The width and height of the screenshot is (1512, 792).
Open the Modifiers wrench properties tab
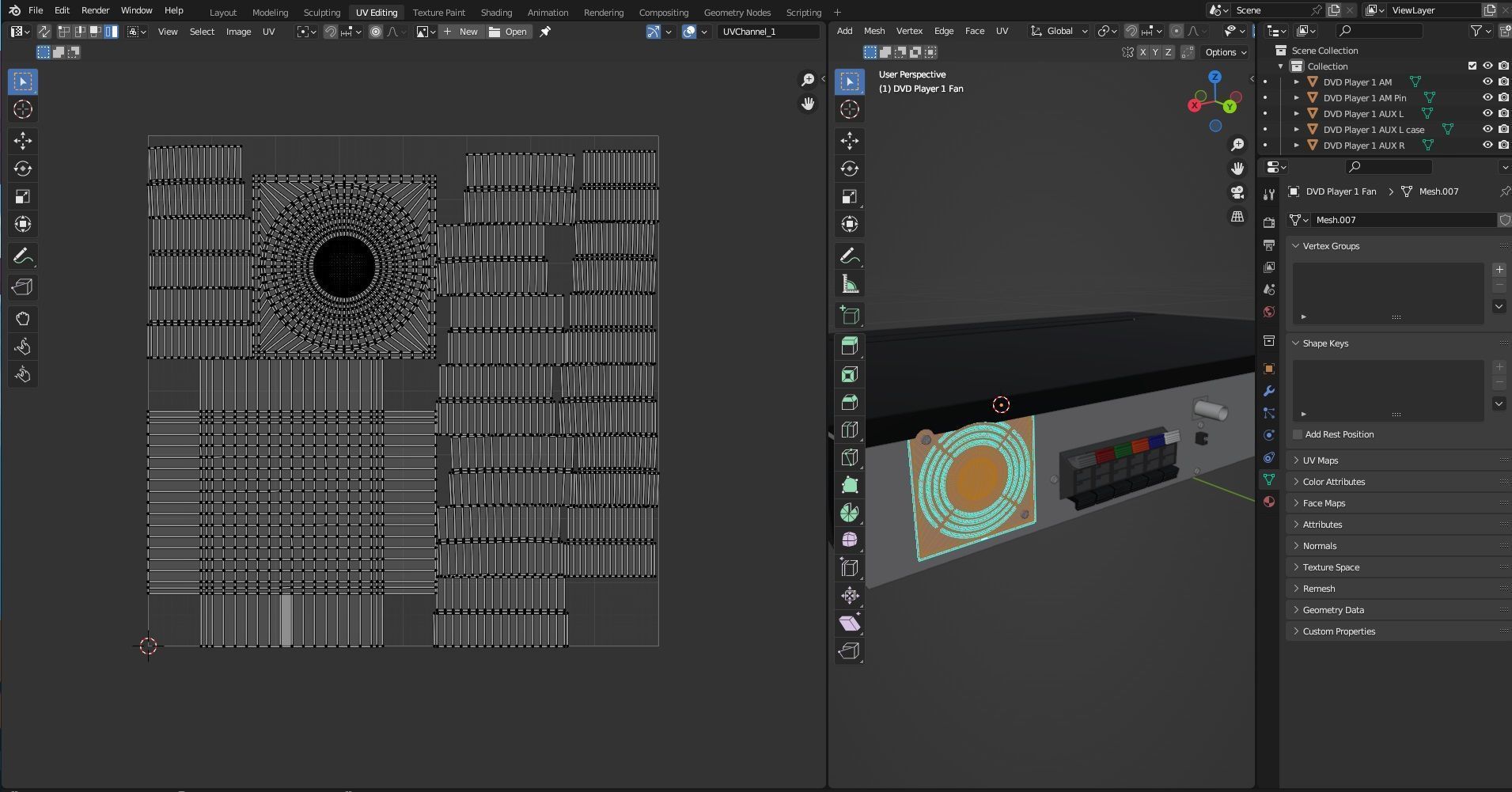pyautogui.click(x=1269, y=391)
